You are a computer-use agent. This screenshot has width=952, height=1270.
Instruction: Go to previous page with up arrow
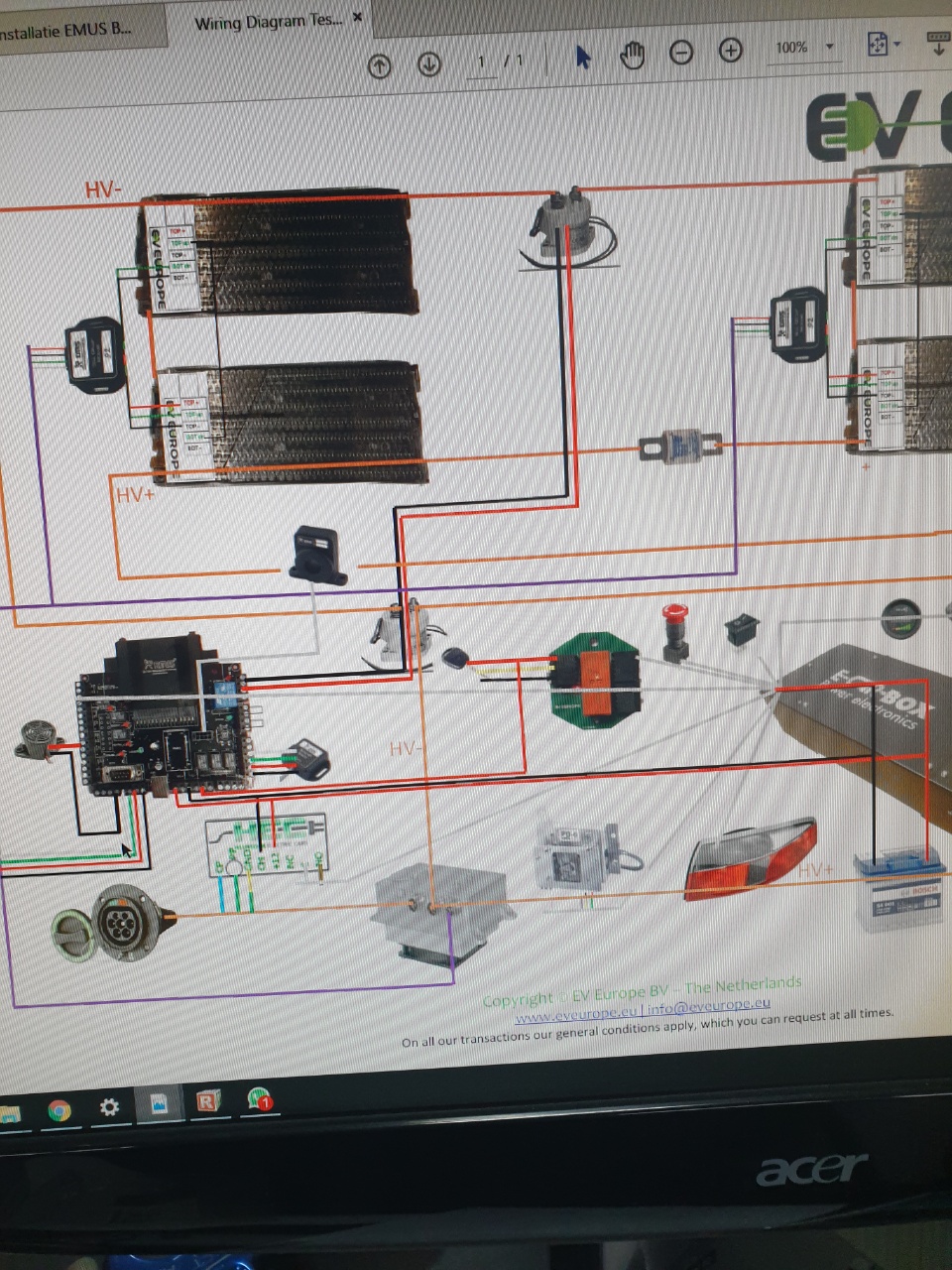pos(380,65)
